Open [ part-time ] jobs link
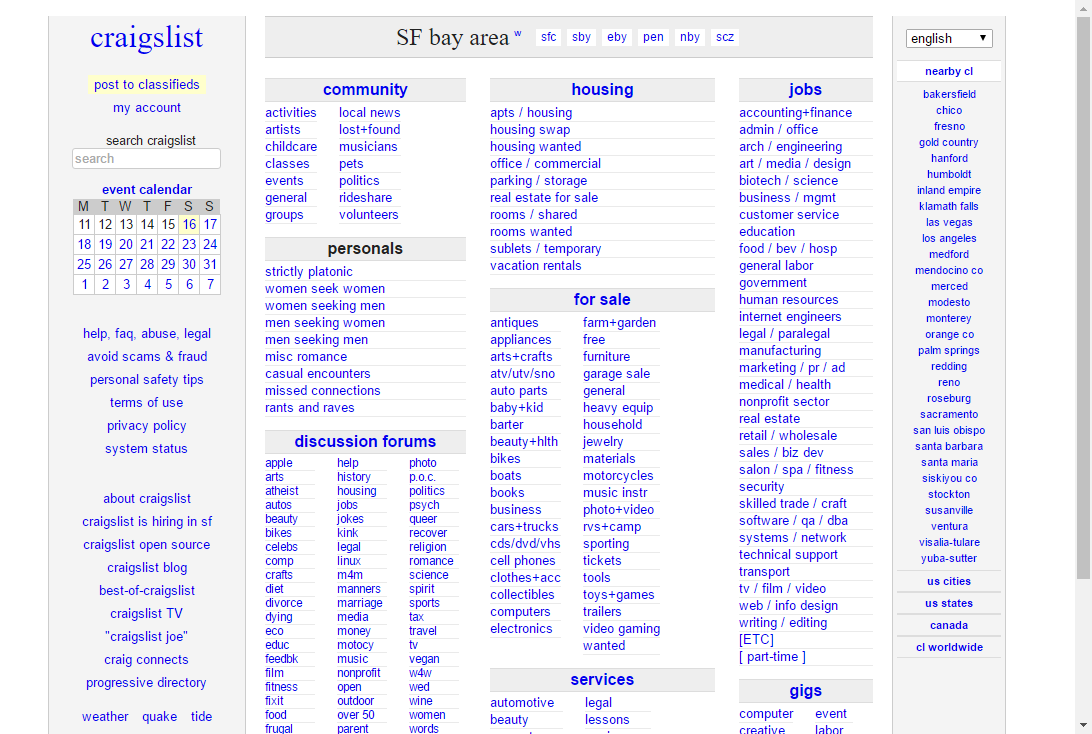1092x734 pixels. pos(772,657)
